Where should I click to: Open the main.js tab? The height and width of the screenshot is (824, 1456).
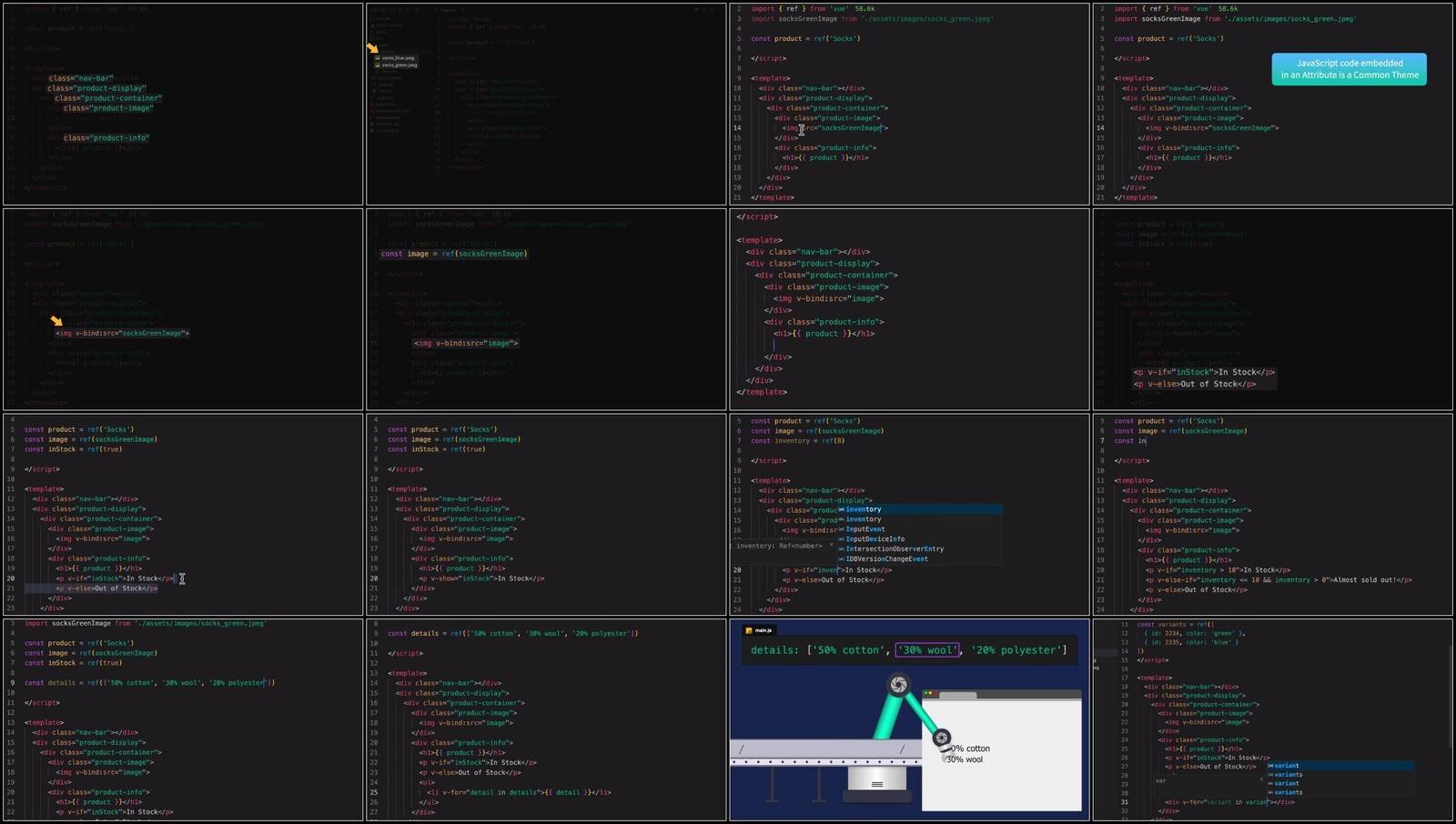[763, 630]
